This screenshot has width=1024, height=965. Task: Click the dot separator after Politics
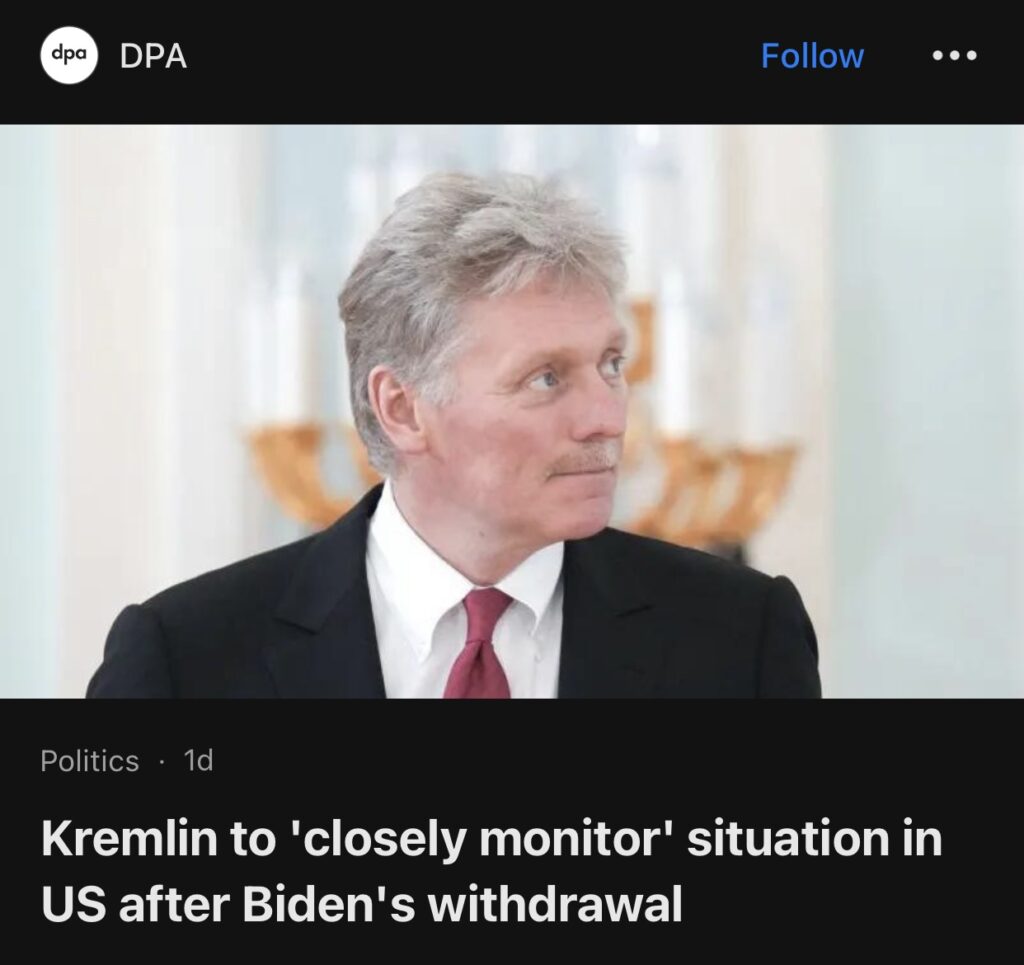coord(161,762)
